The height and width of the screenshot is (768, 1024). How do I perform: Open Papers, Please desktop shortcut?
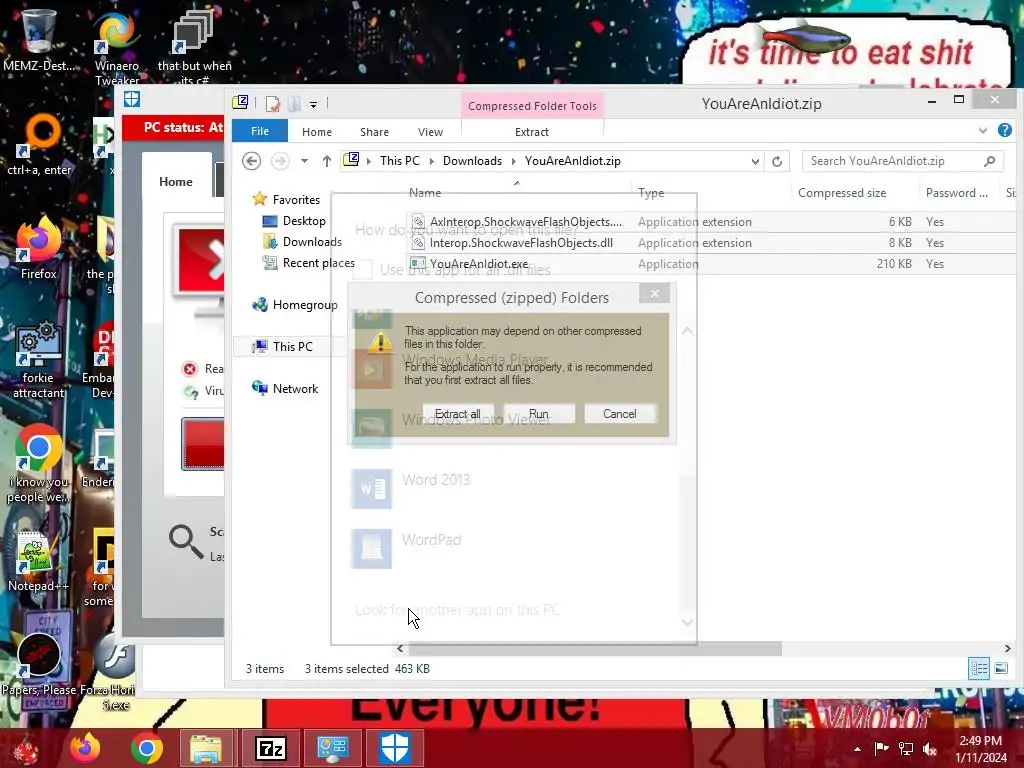click(39, 663)
